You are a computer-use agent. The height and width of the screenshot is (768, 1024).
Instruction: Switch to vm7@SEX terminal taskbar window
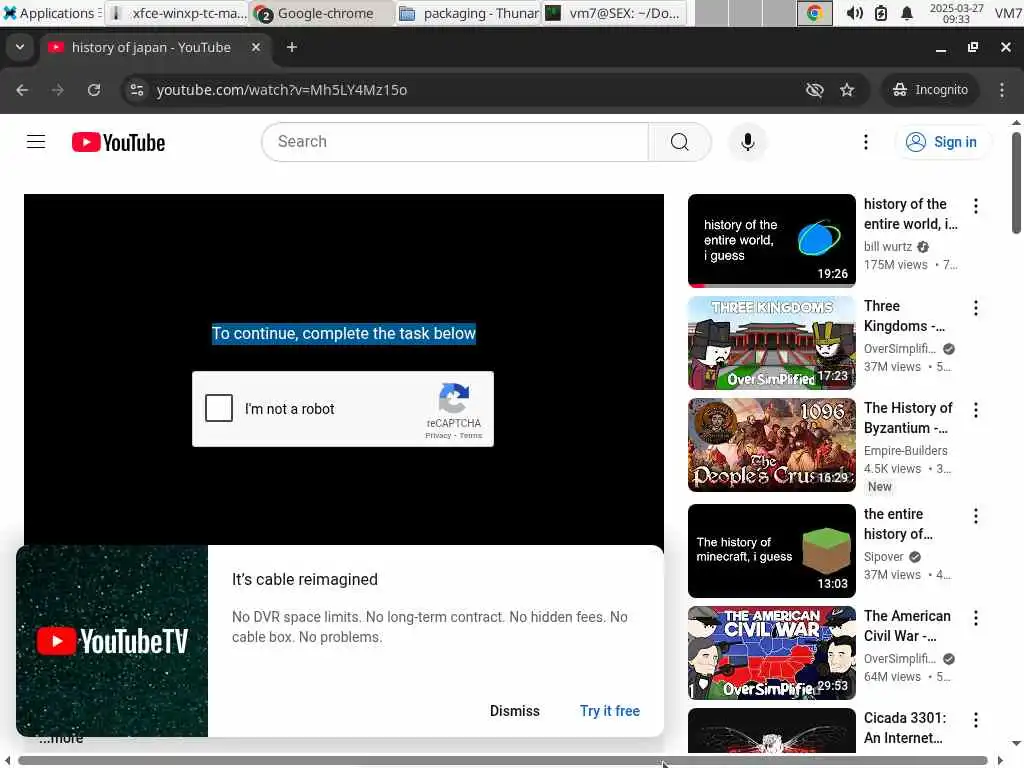[614, 13]
